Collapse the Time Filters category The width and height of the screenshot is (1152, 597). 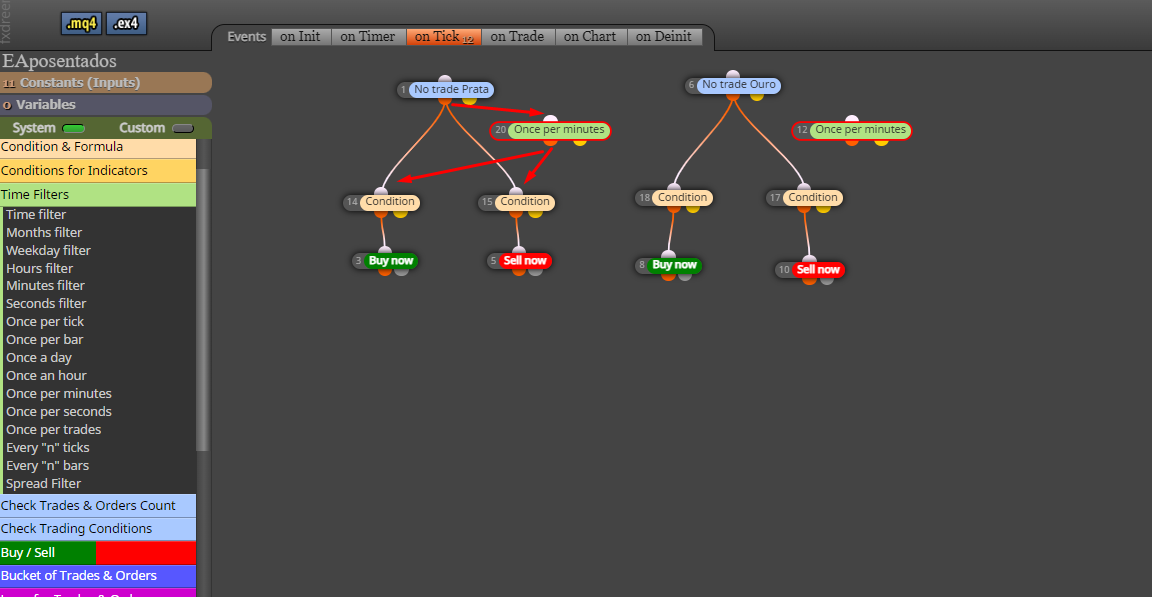(x=98, y=195)
